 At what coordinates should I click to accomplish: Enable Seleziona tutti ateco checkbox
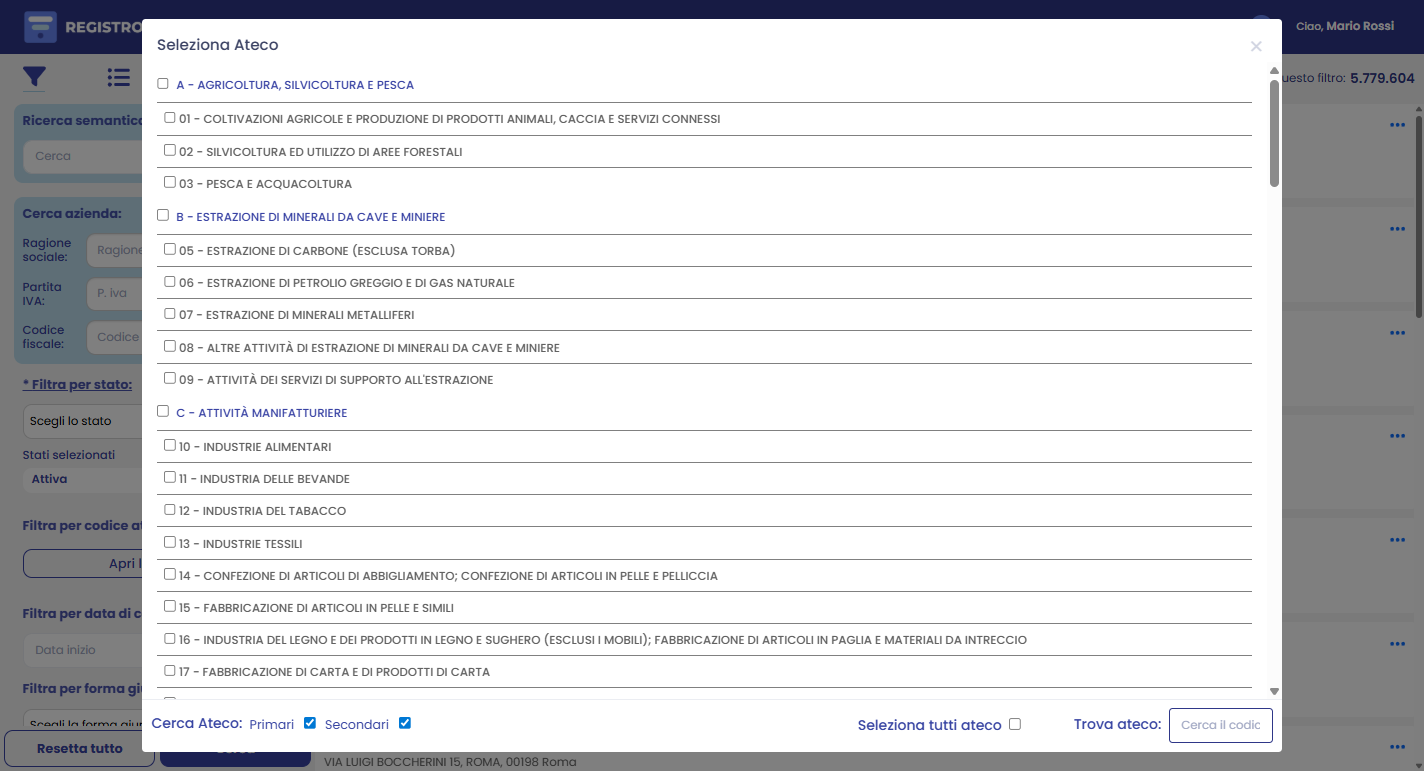1015,724
